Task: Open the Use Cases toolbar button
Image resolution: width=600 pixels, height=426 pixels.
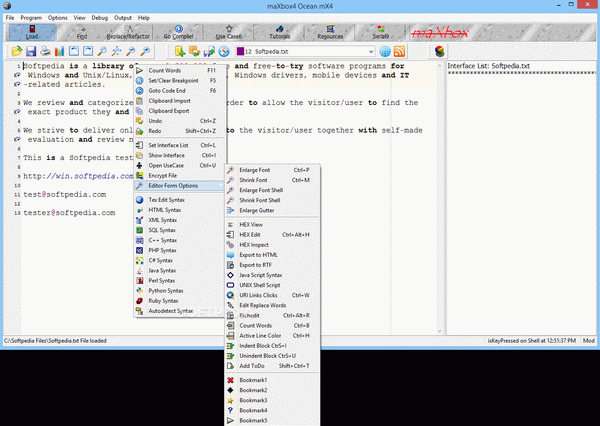Action: 229,32
